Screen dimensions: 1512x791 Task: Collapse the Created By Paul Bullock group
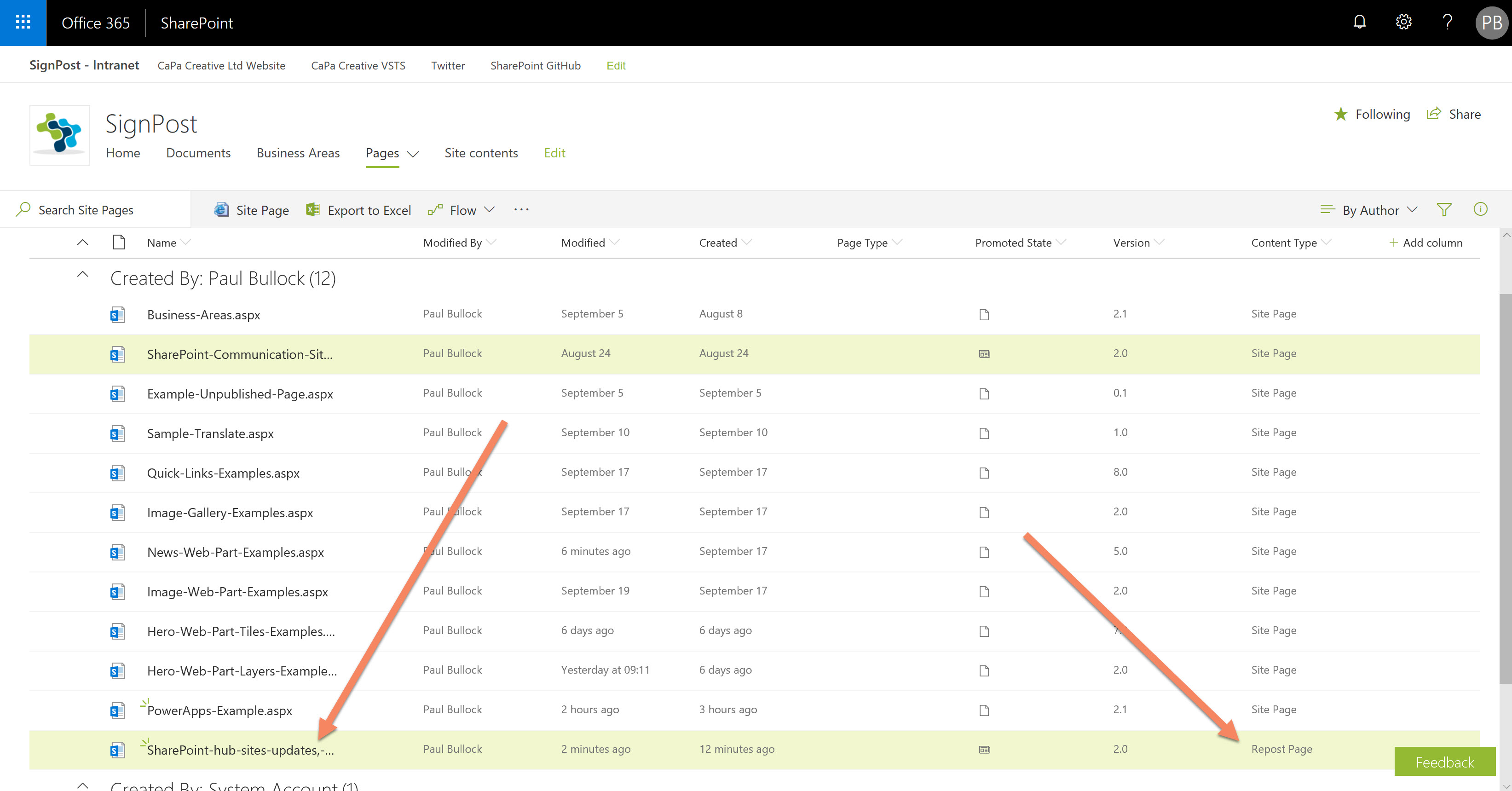[83, 275]
